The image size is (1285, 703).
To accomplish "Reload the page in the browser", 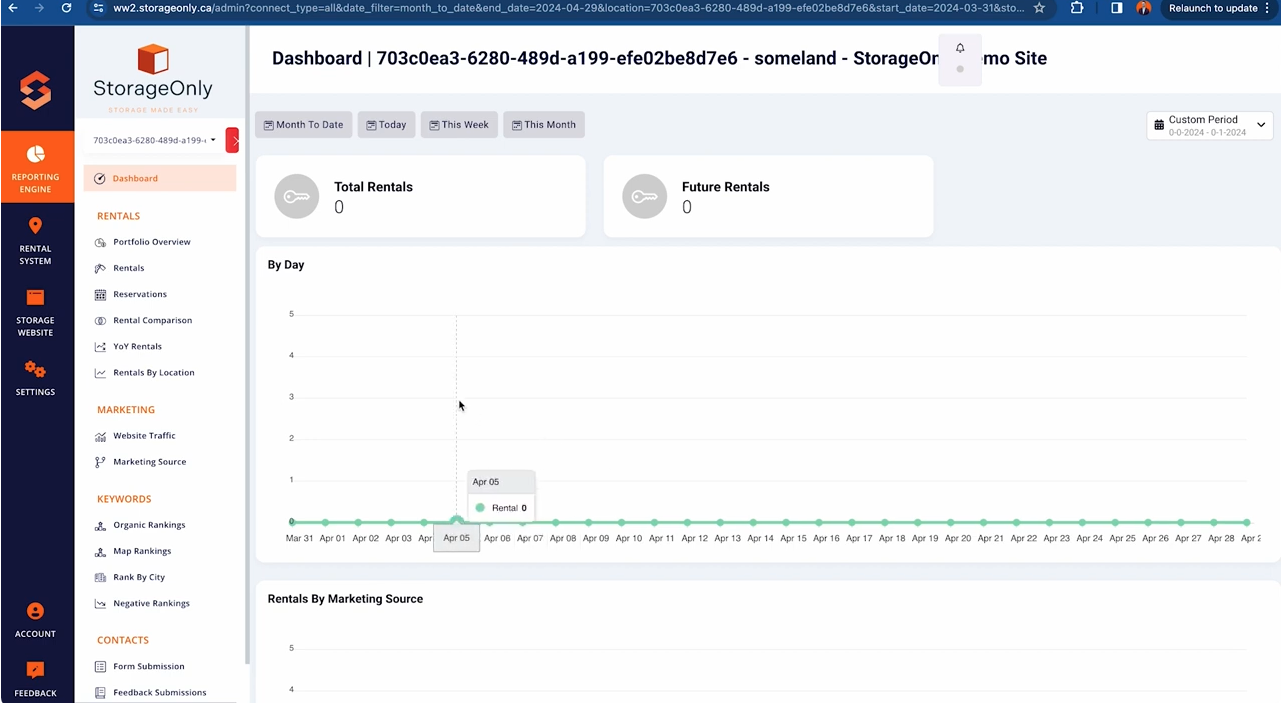I will pos(66,8).
